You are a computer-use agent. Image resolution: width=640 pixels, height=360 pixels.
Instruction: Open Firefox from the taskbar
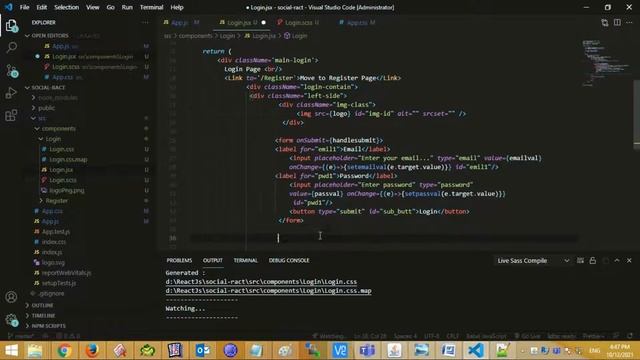[91, 350]
